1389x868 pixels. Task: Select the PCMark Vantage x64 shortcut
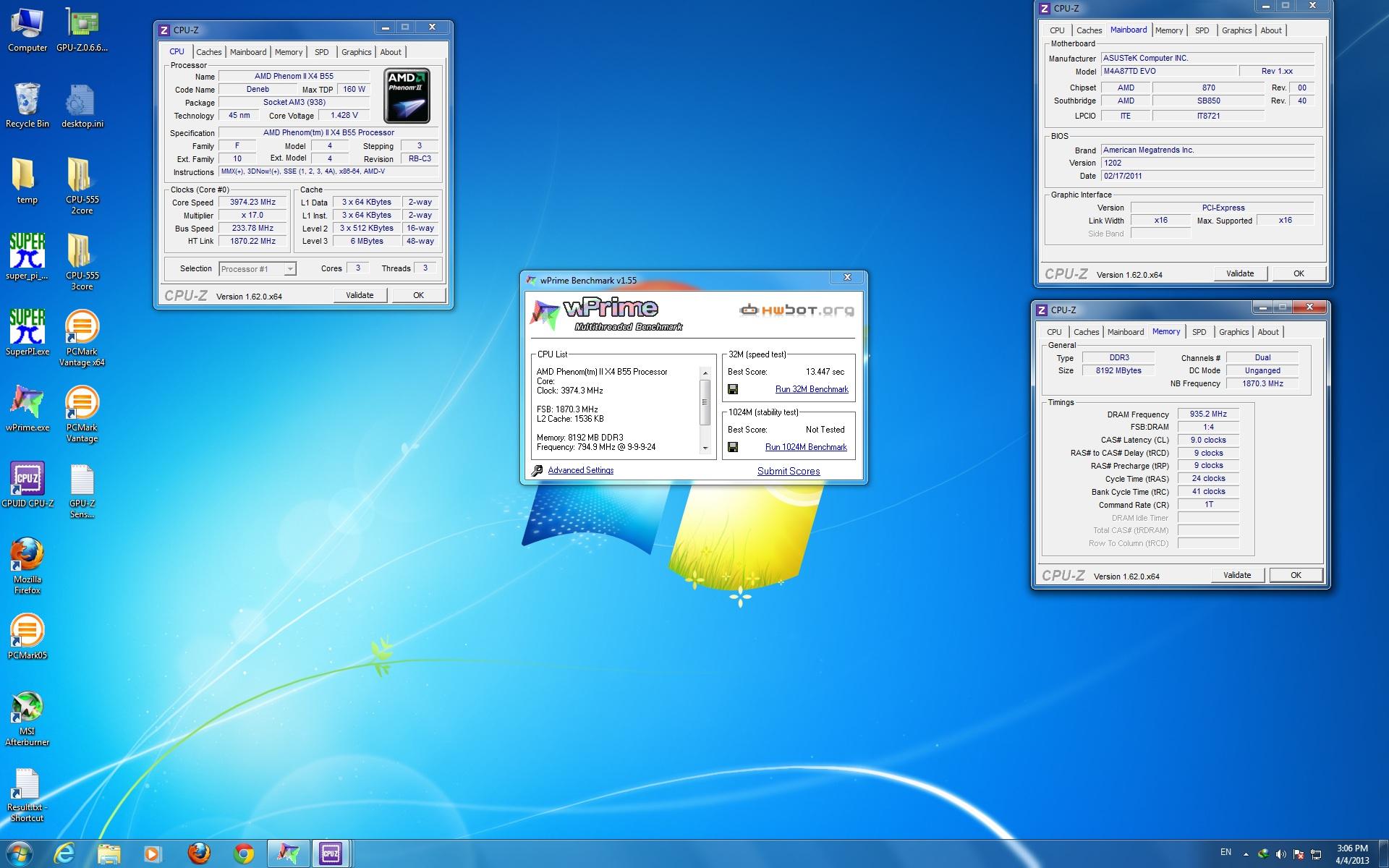[x=82, y=339]
